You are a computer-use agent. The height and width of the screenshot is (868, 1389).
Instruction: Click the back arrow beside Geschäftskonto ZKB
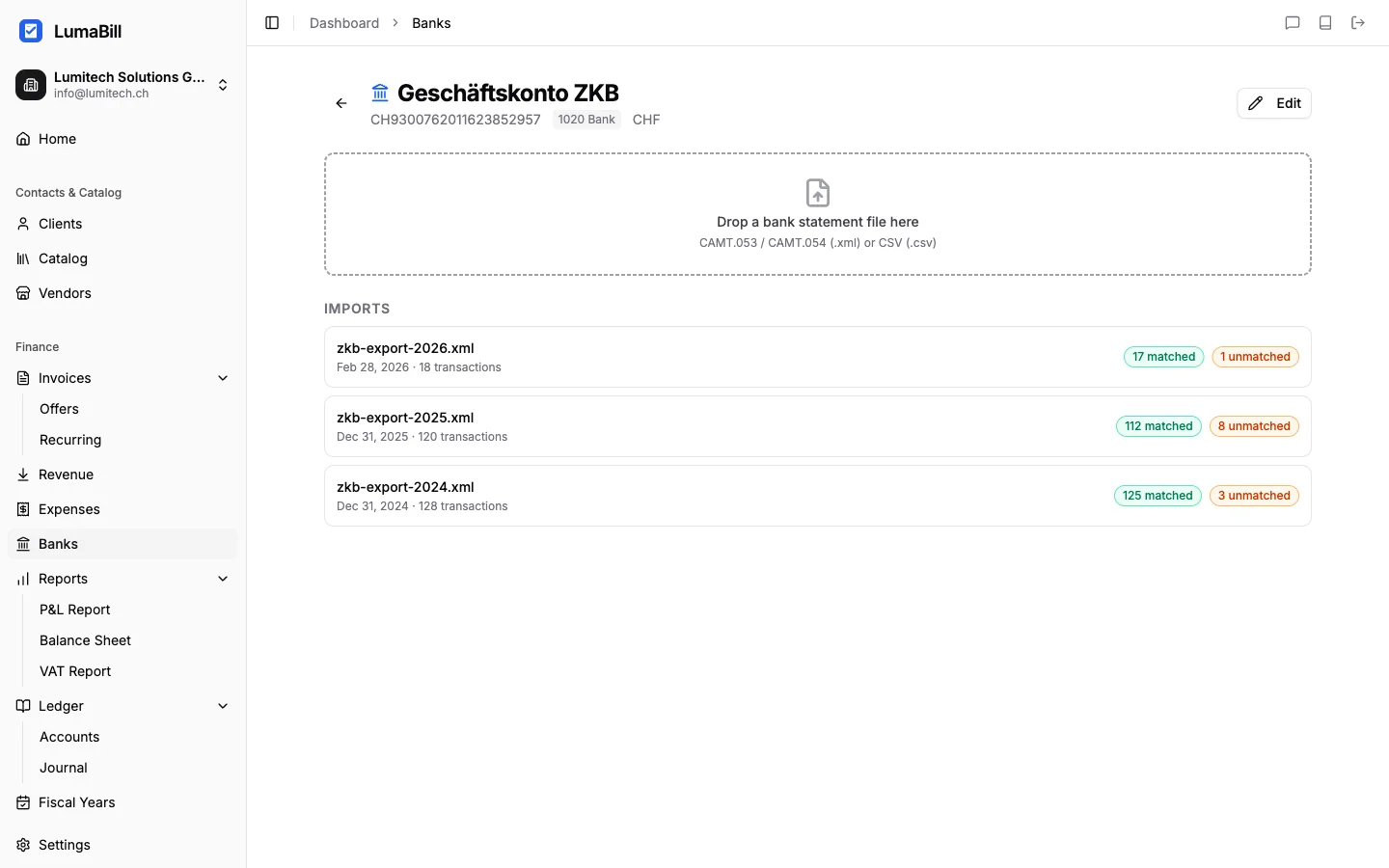pos(341,103)
